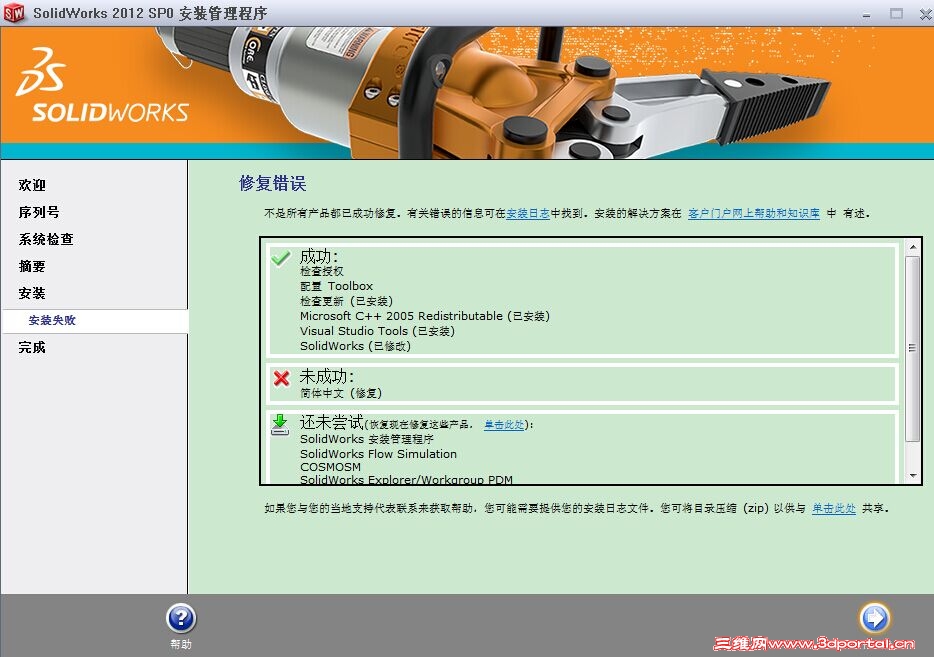
Task: Click 单击此处 link next to 还未尝试
Action: (504, 425)
